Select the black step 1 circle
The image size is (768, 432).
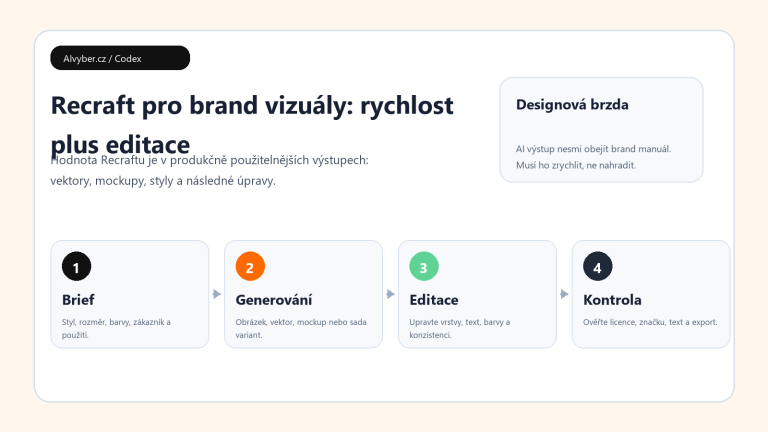click(76, 266)
